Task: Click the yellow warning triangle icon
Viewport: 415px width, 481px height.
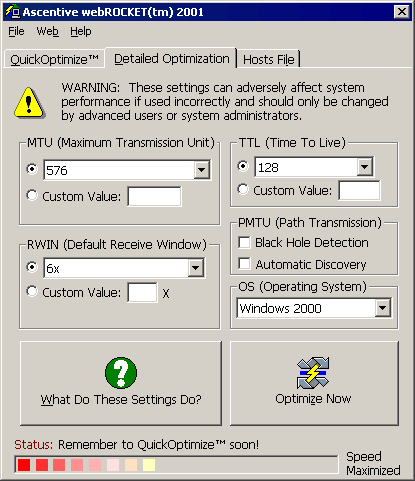Action: click(29, 103)
